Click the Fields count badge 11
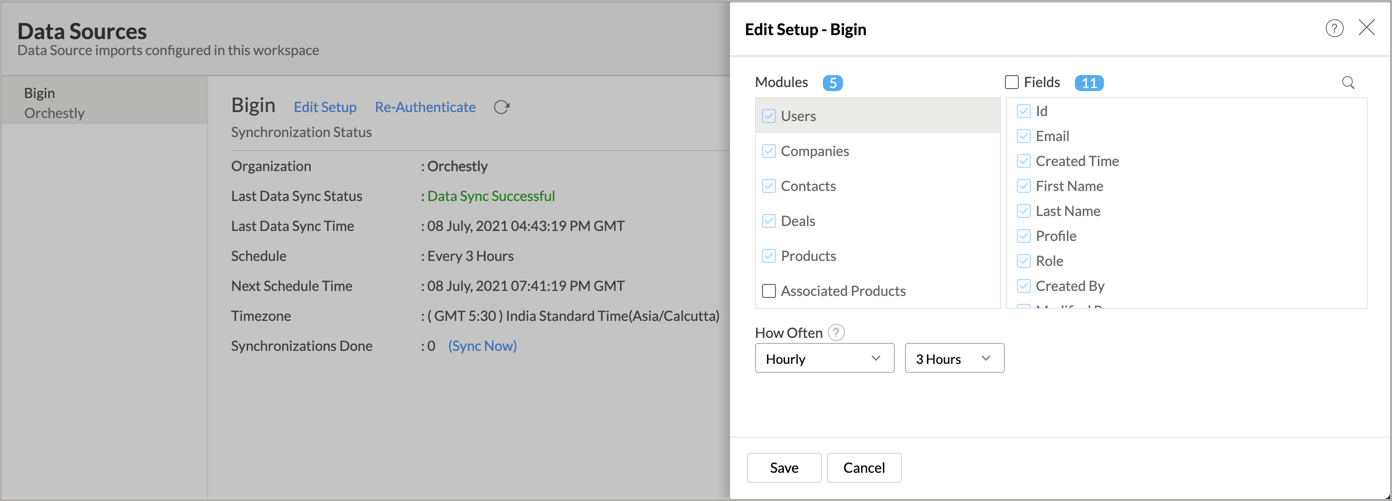 tap(1089, 83)
